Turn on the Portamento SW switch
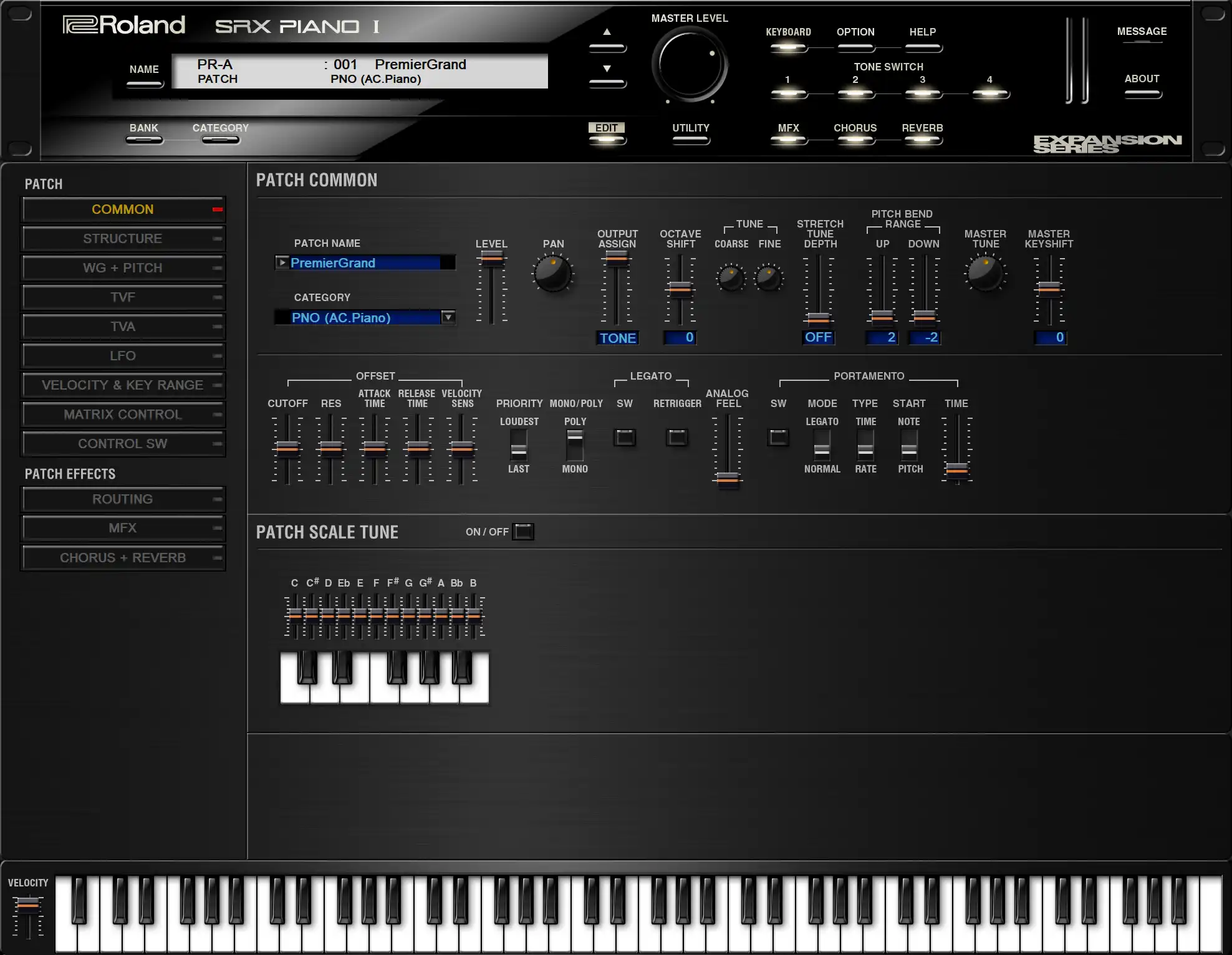The height and width of the screenshot is (955, 1232). tap(778, 438)
